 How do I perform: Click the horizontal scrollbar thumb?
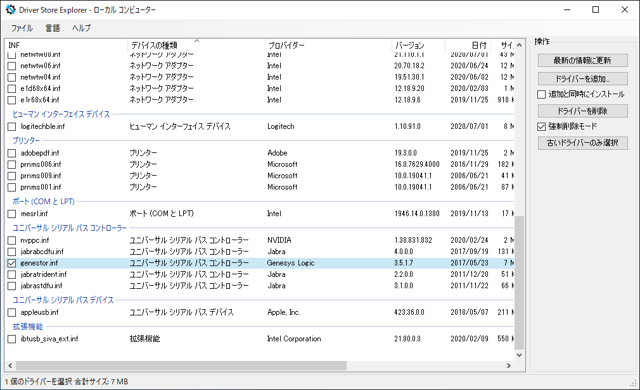(x=181, y=366)
